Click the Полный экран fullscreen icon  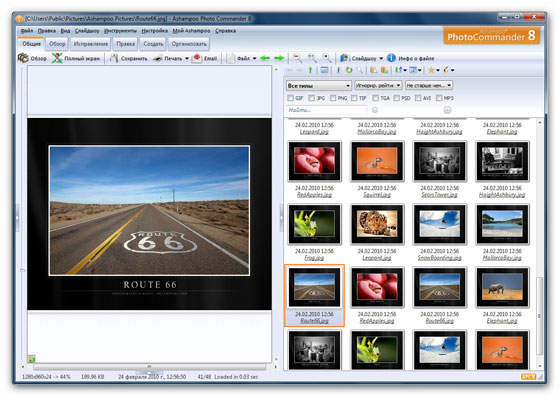[57, 58]
